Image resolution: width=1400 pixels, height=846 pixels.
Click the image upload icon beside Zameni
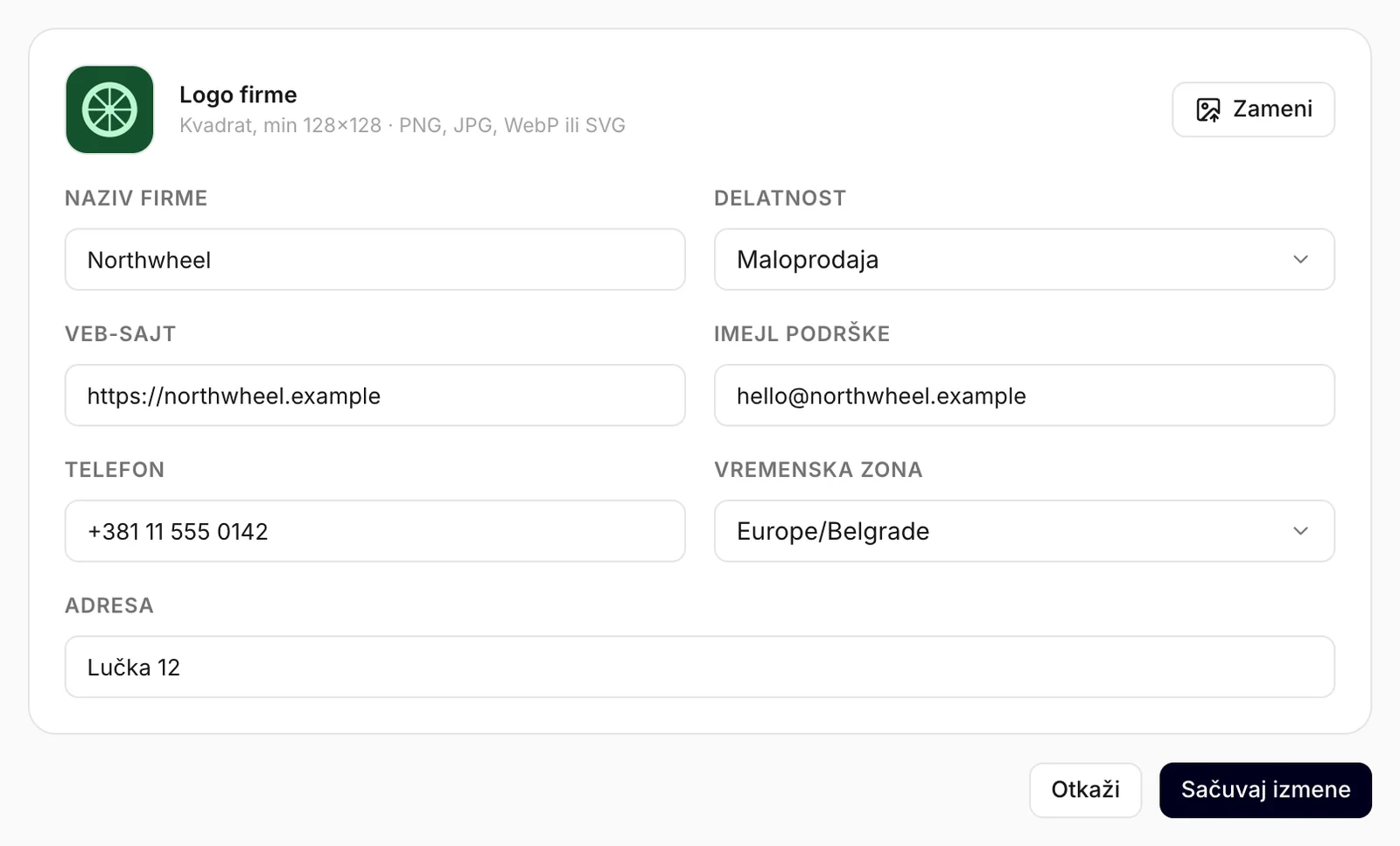coord(1208,109)
